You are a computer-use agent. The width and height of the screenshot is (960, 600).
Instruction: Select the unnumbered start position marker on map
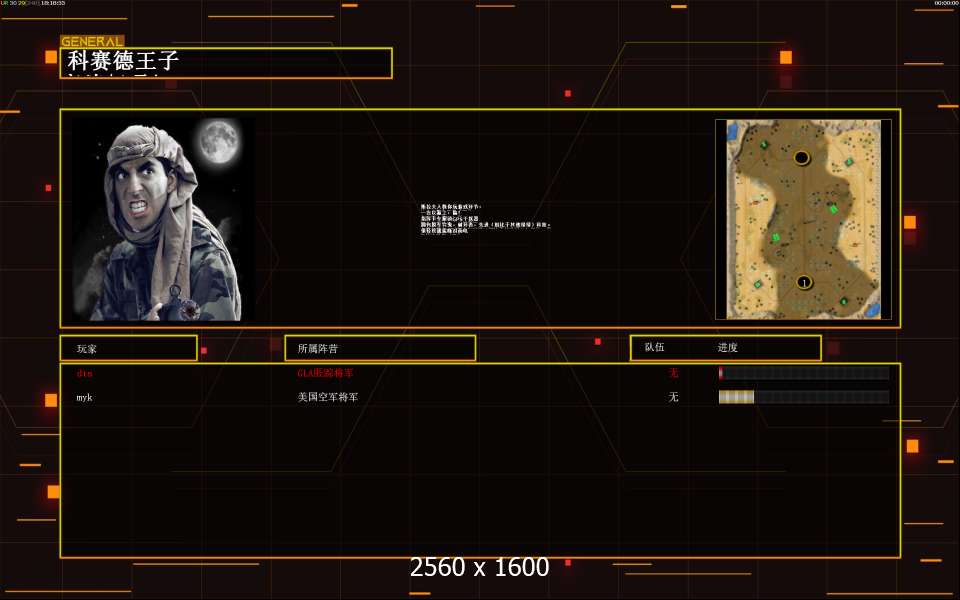[802, 158]
